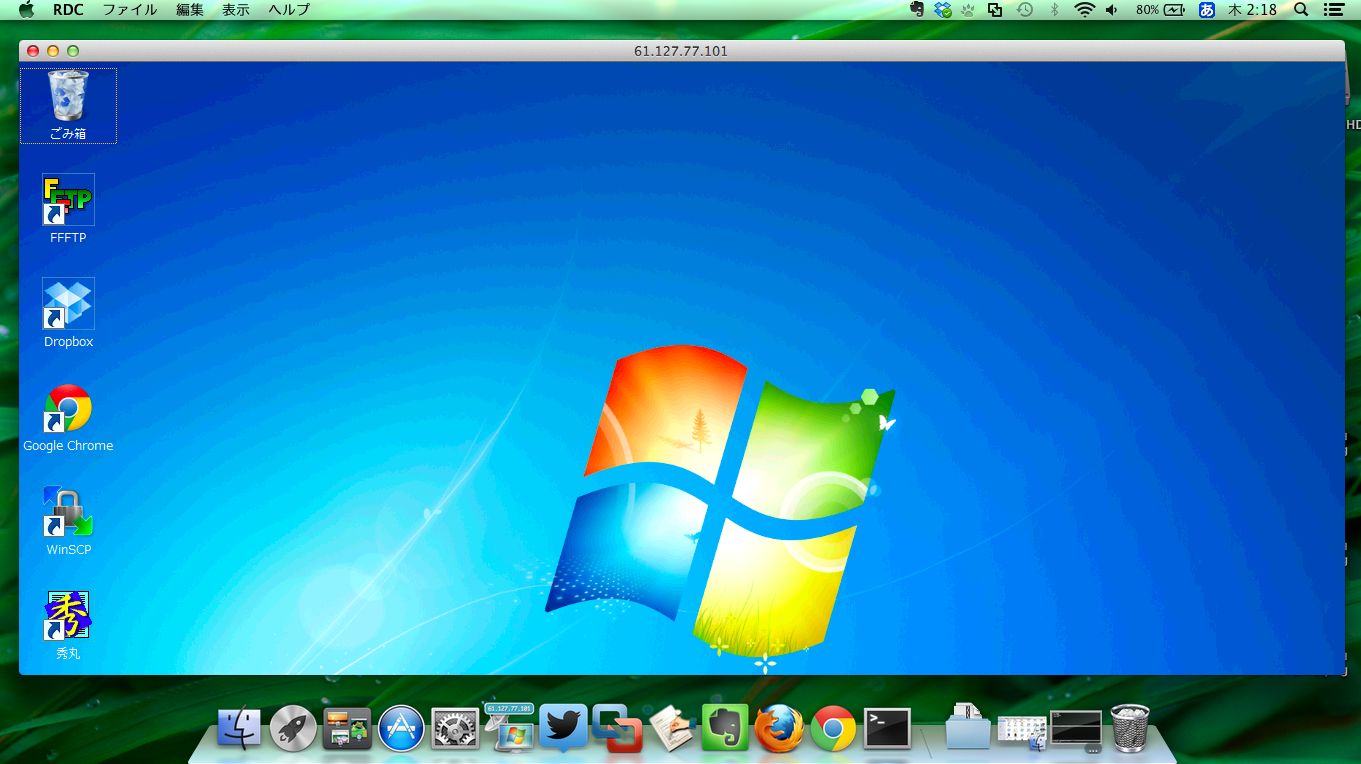The width and height of the screenshot is (1361, 764).
Task: Open the volume control in menu bar
Action: click(x=1112, y=10)
